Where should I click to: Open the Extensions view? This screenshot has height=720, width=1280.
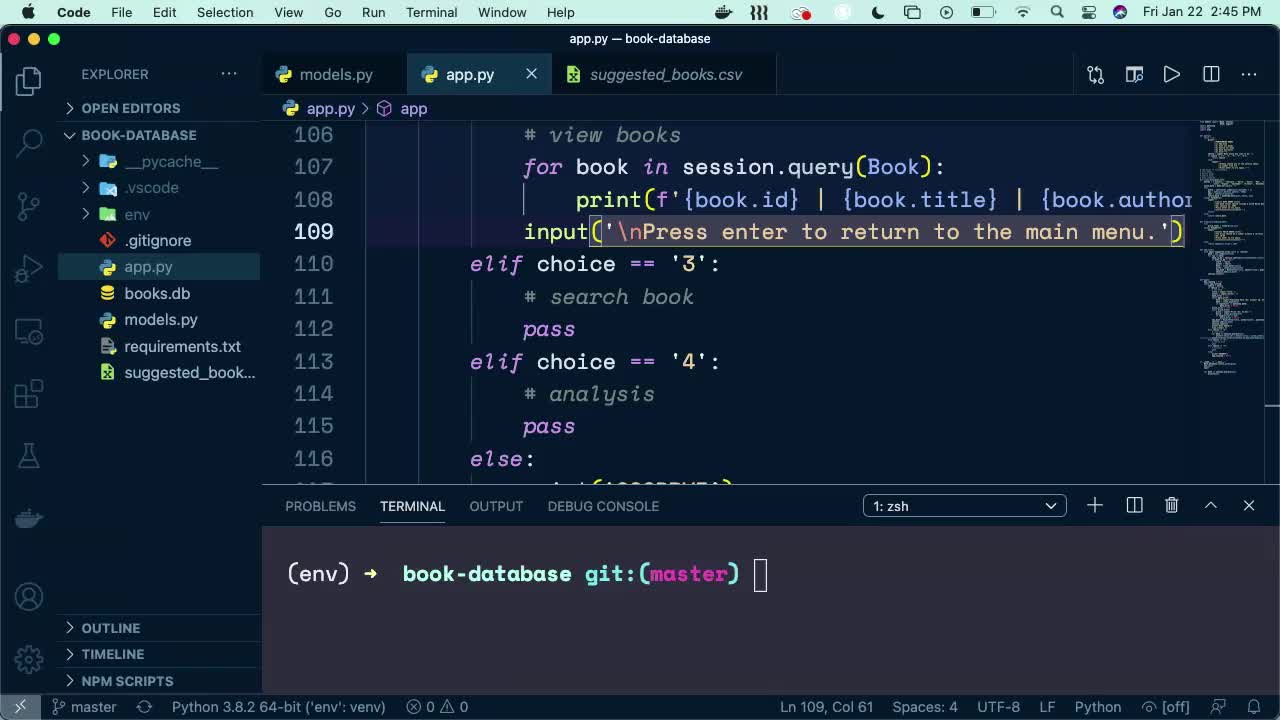coord(29,394)
